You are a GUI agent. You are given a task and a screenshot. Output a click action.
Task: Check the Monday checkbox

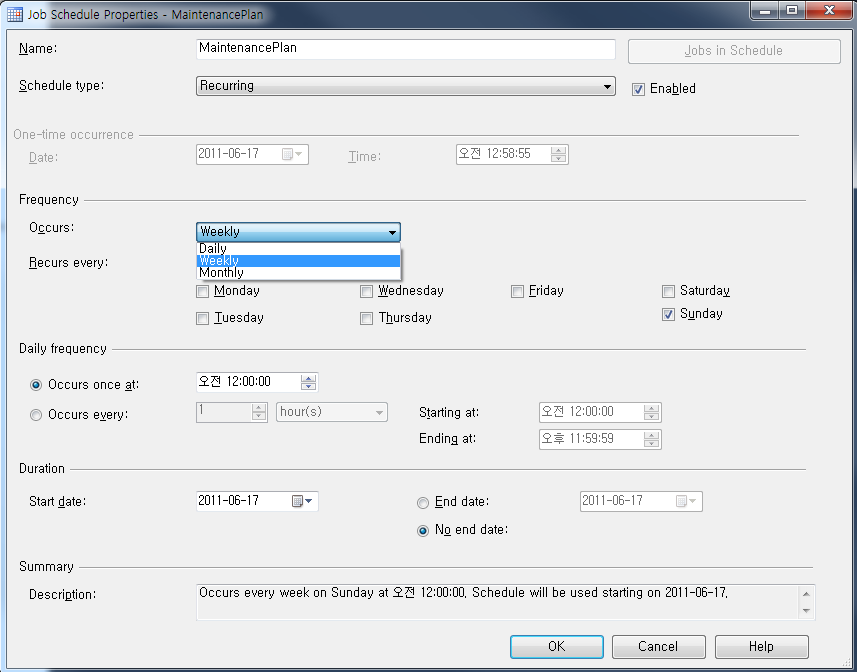click(202, 291)
